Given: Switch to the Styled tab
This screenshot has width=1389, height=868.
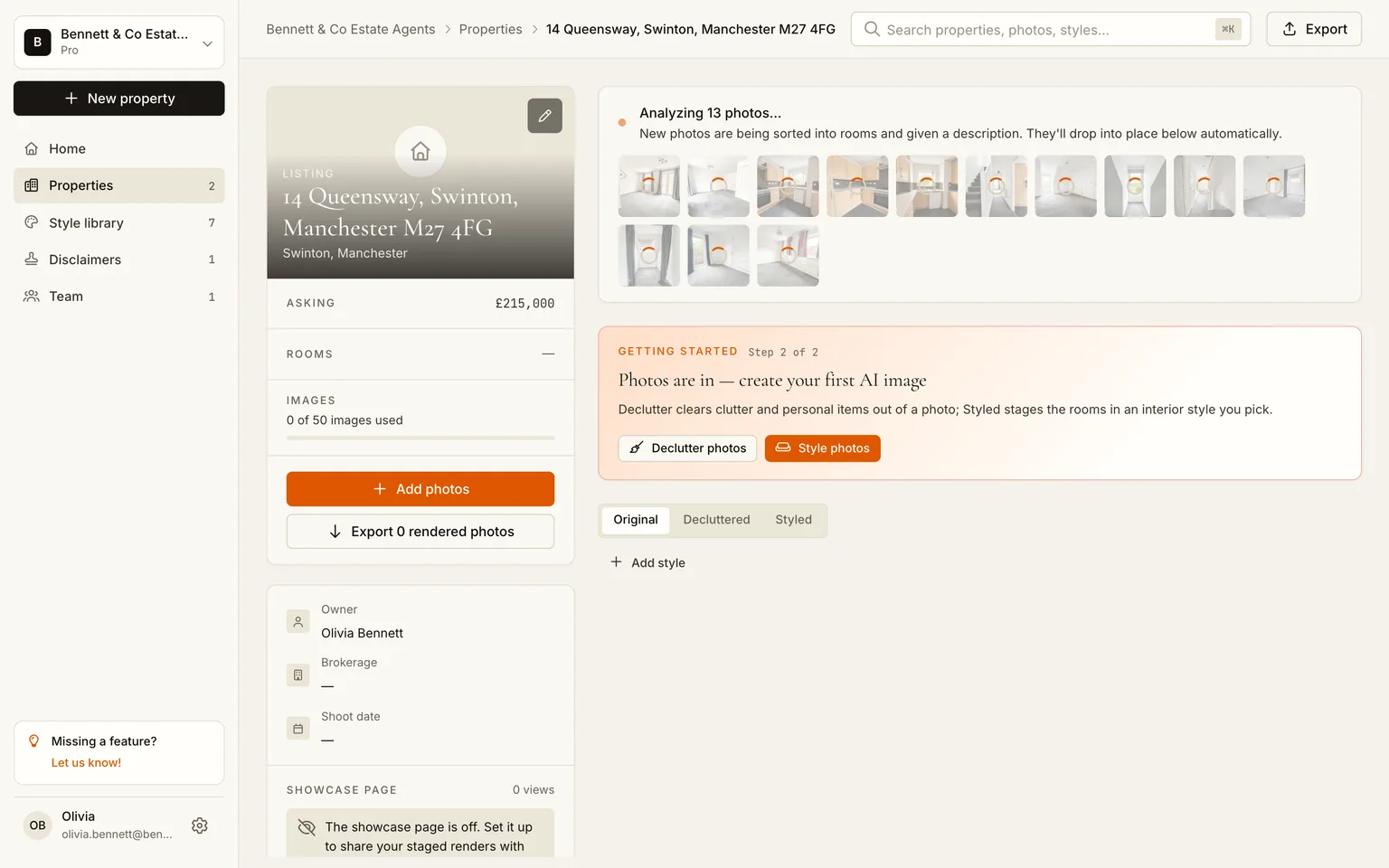Looking at the screenshot, I should (793, 520).
